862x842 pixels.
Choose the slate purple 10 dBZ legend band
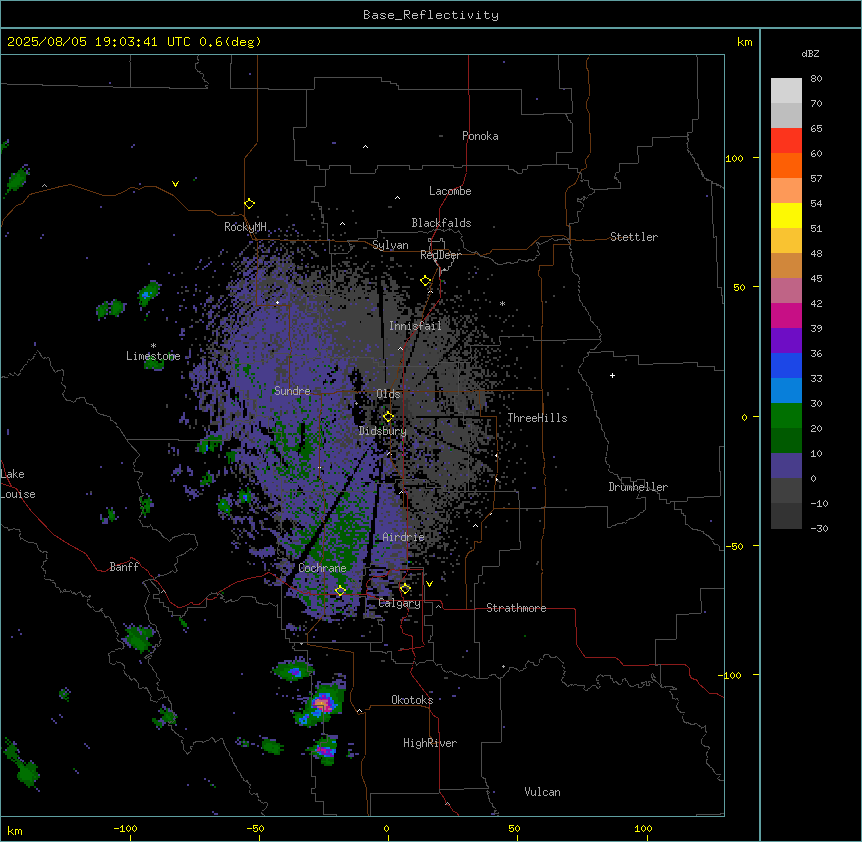[x=786, y=466]
